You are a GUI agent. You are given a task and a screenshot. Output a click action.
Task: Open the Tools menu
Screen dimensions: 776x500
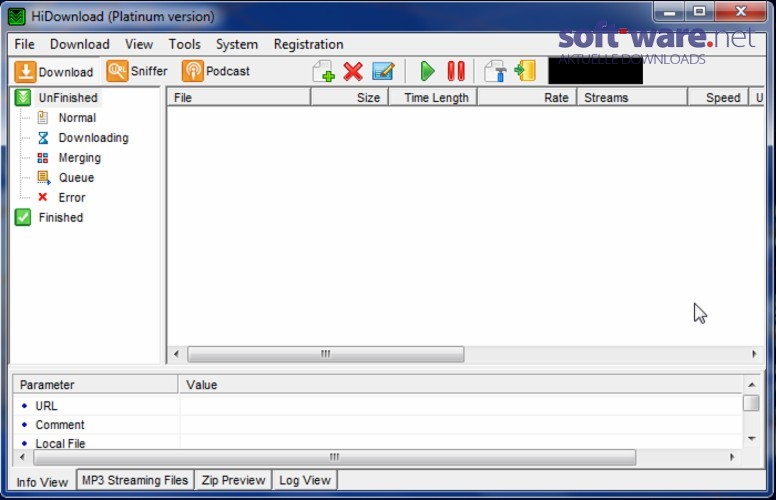pyautogui.click(x=185, y=45)
